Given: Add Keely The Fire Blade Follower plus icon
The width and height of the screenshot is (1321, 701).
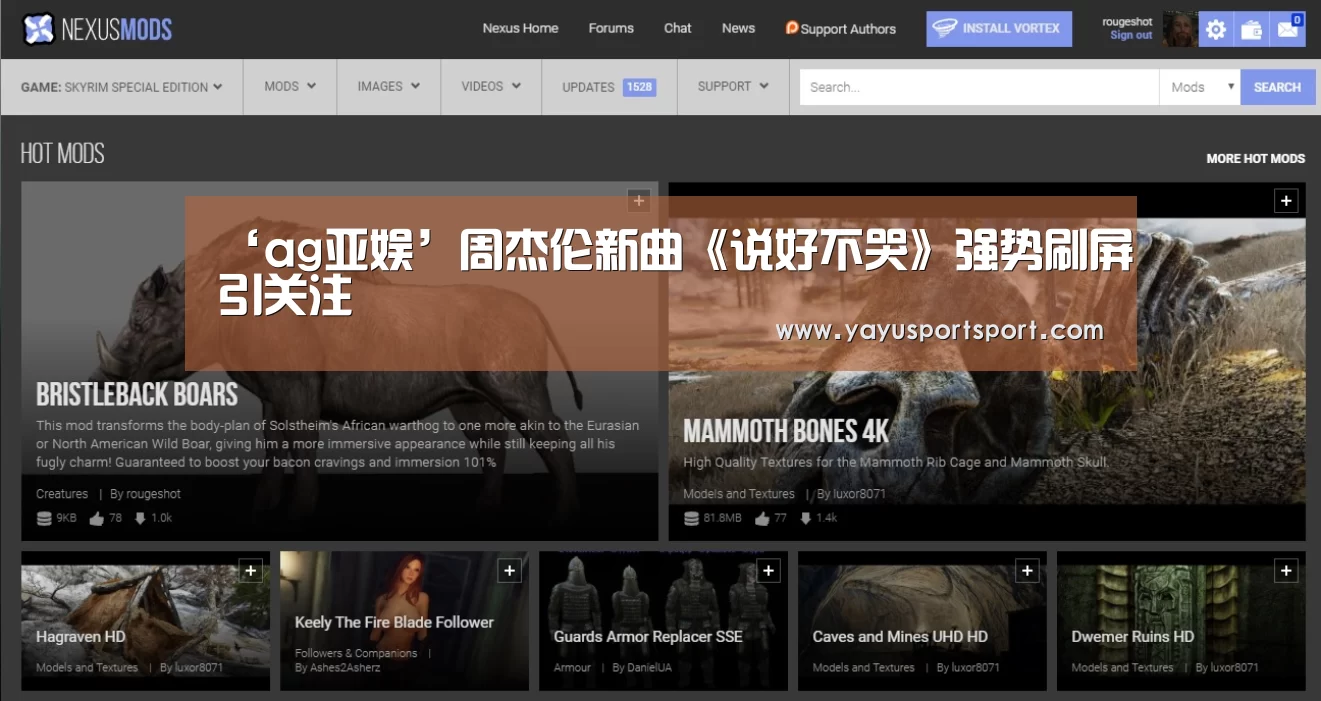Looking at the screenshot, I should click(x=509, y=571).
